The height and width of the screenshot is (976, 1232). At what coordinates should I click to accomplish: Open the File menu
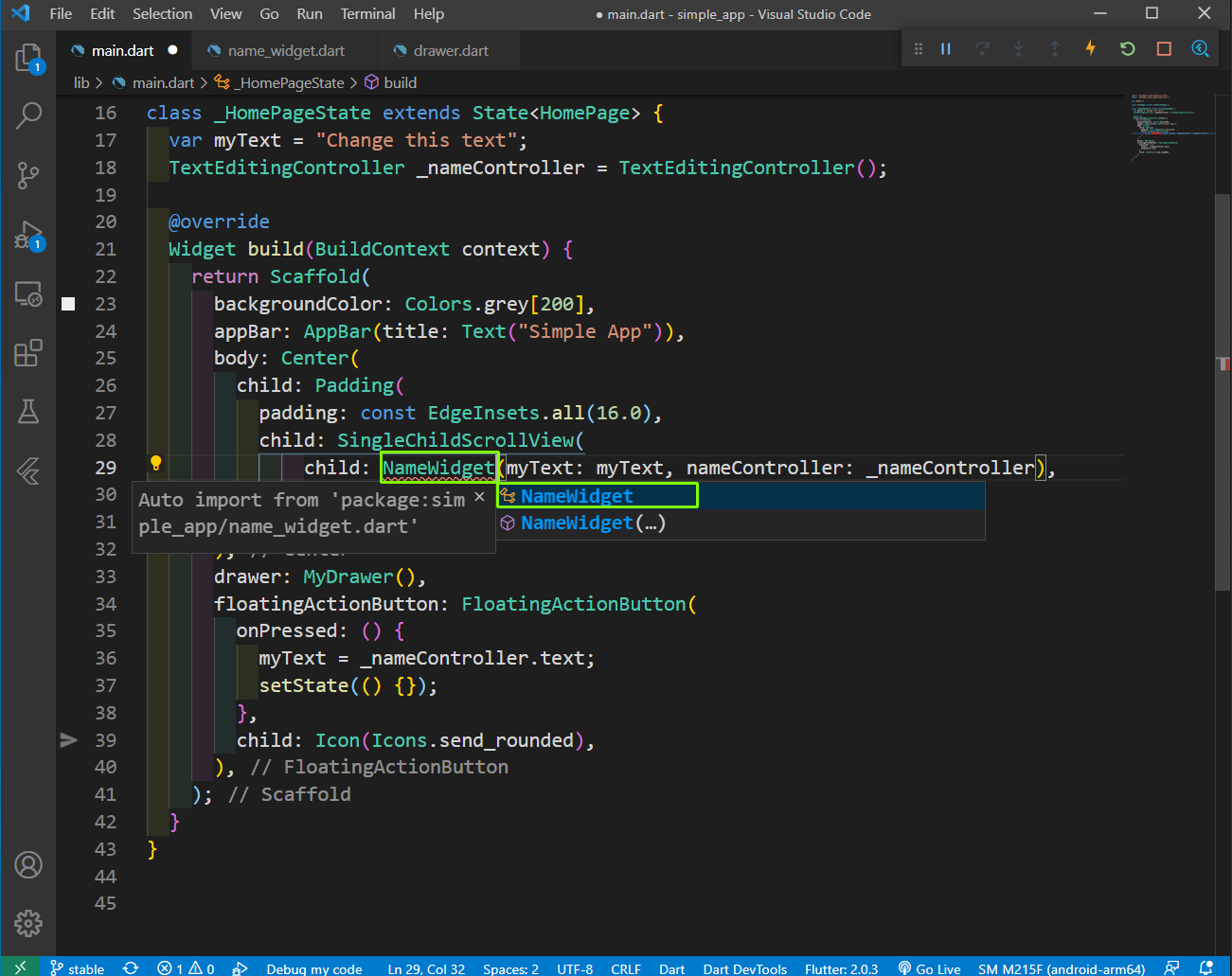coord(61,14)
